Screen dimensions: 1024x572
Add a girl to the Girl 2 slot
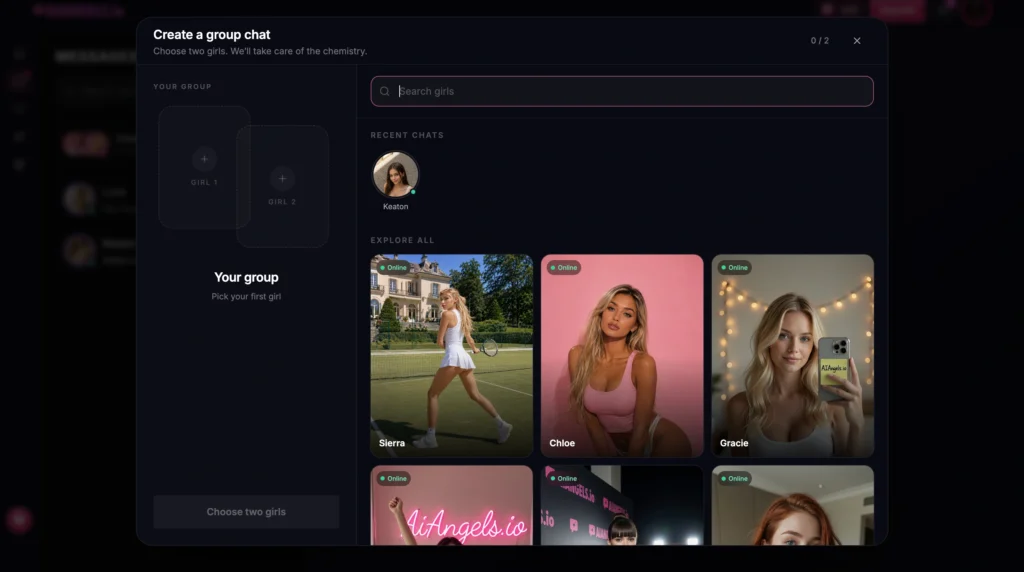(x=283, y=186)
